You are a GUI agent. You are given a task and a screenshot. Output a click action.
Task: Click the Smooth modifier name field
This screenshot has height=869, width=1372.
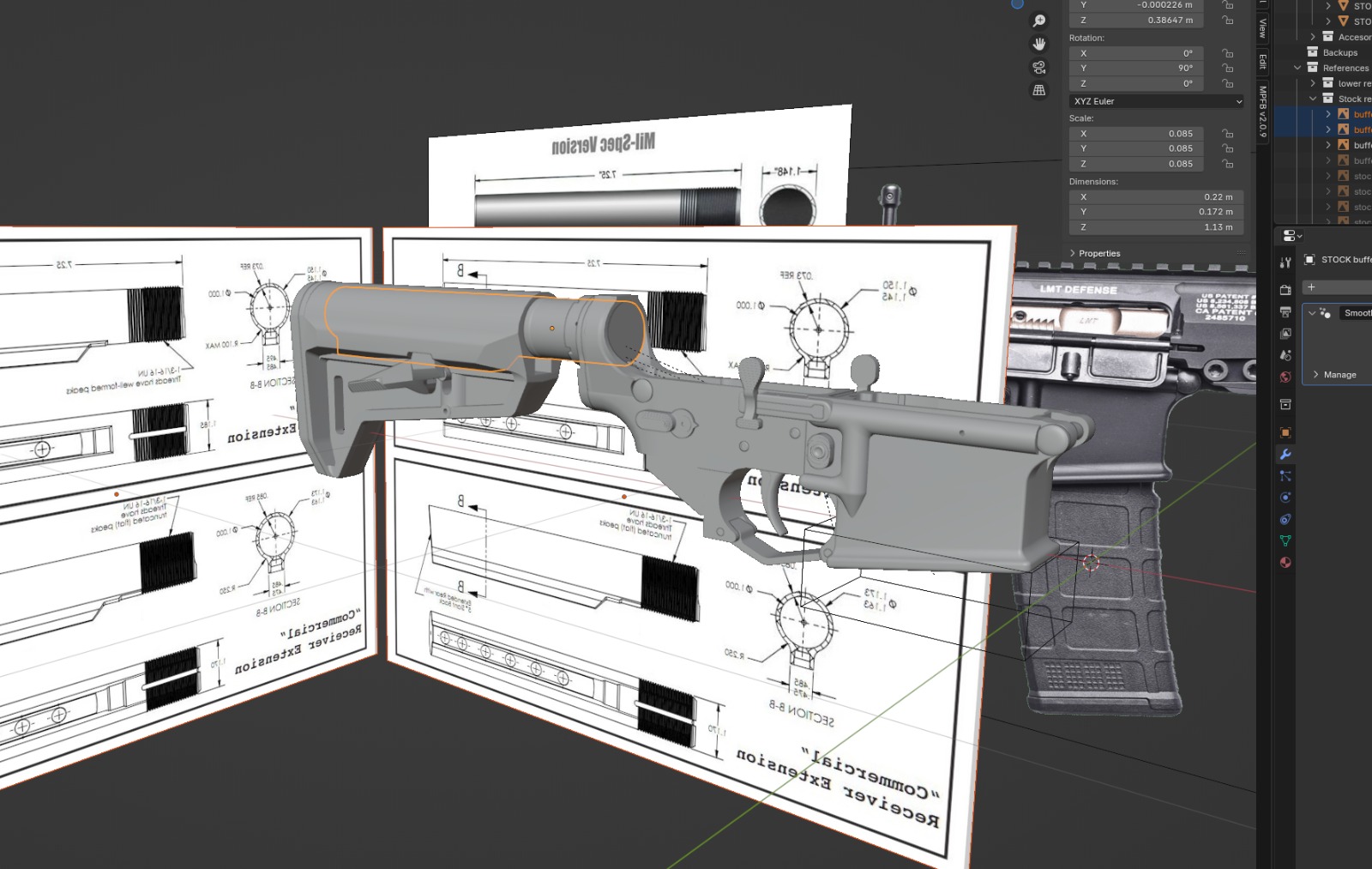[x=1357, y=313]
